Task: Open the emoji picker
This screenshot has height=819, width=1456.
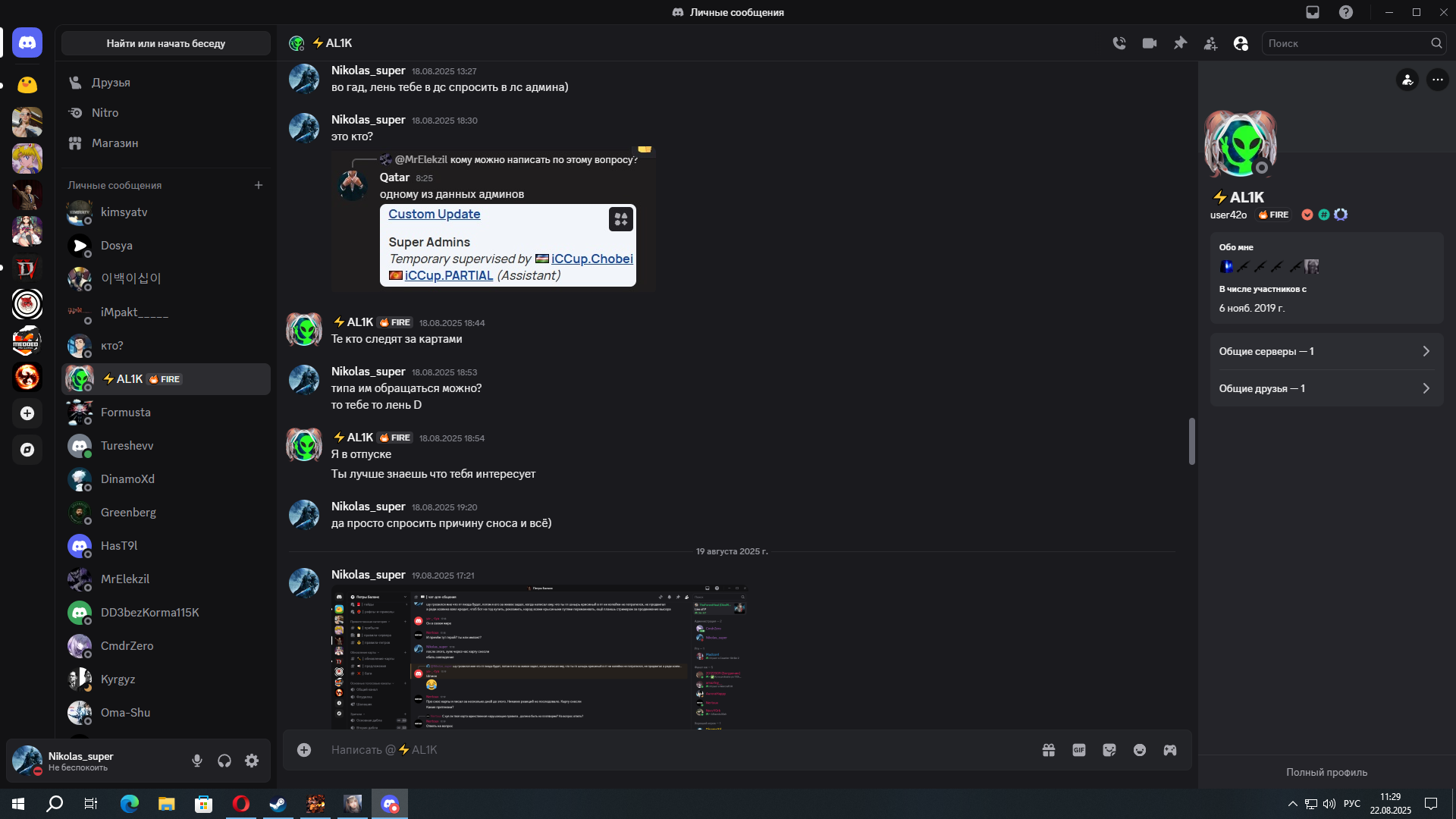Action: [1140, 750]
